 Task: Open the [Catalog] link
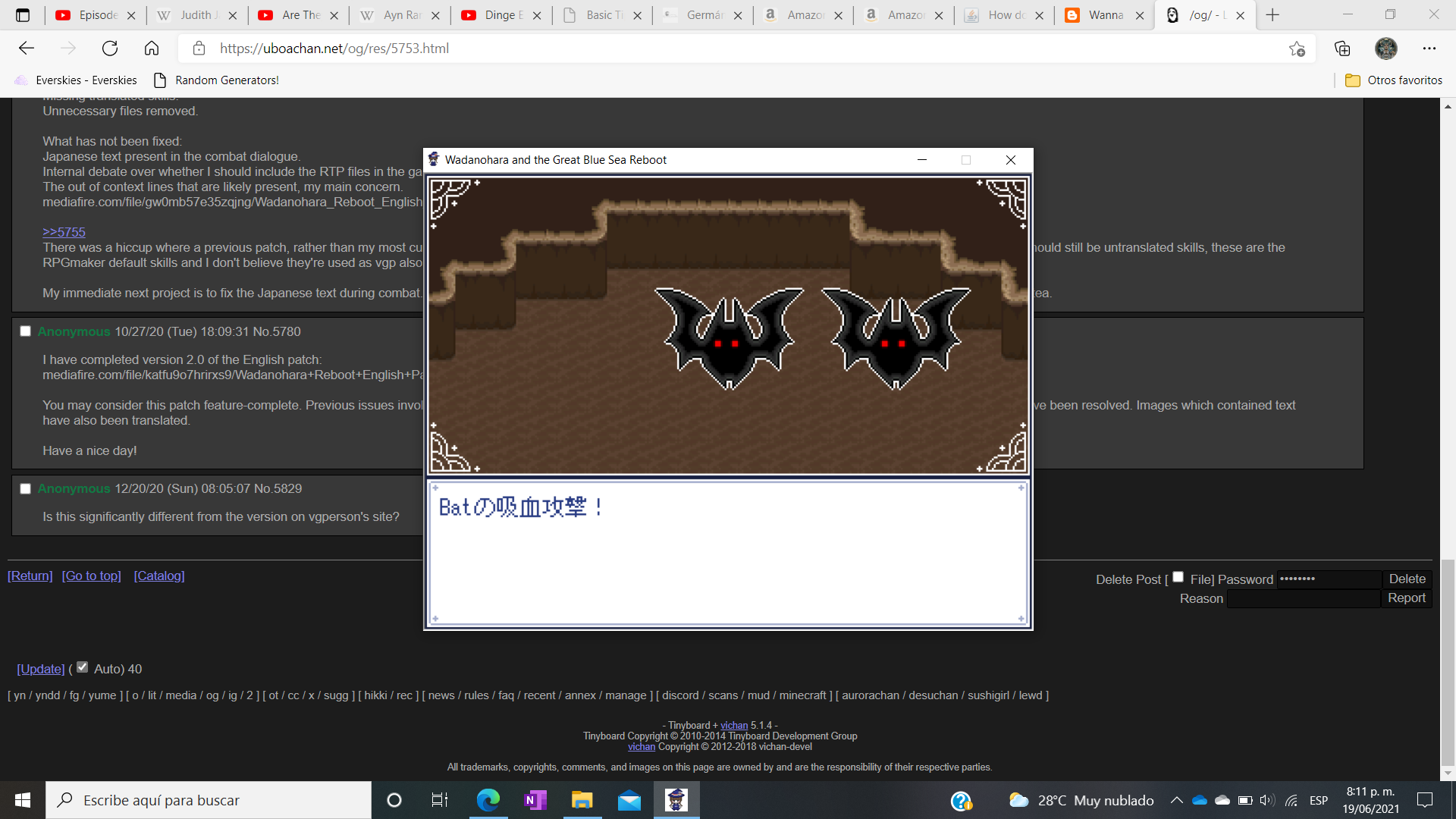[x=159, y=576]
